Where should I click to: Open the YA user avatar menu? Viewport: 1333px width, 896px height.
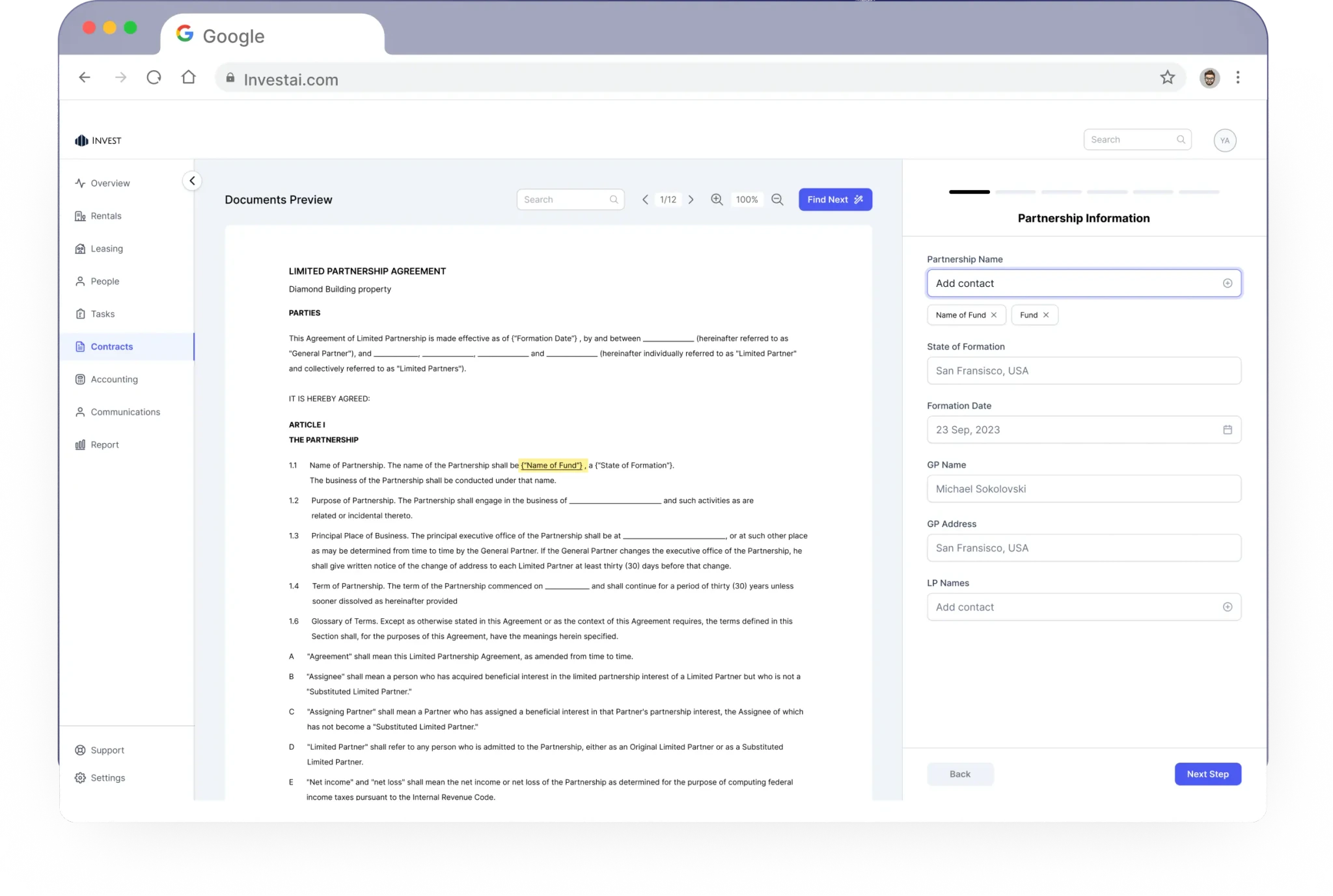[1224, 141]
